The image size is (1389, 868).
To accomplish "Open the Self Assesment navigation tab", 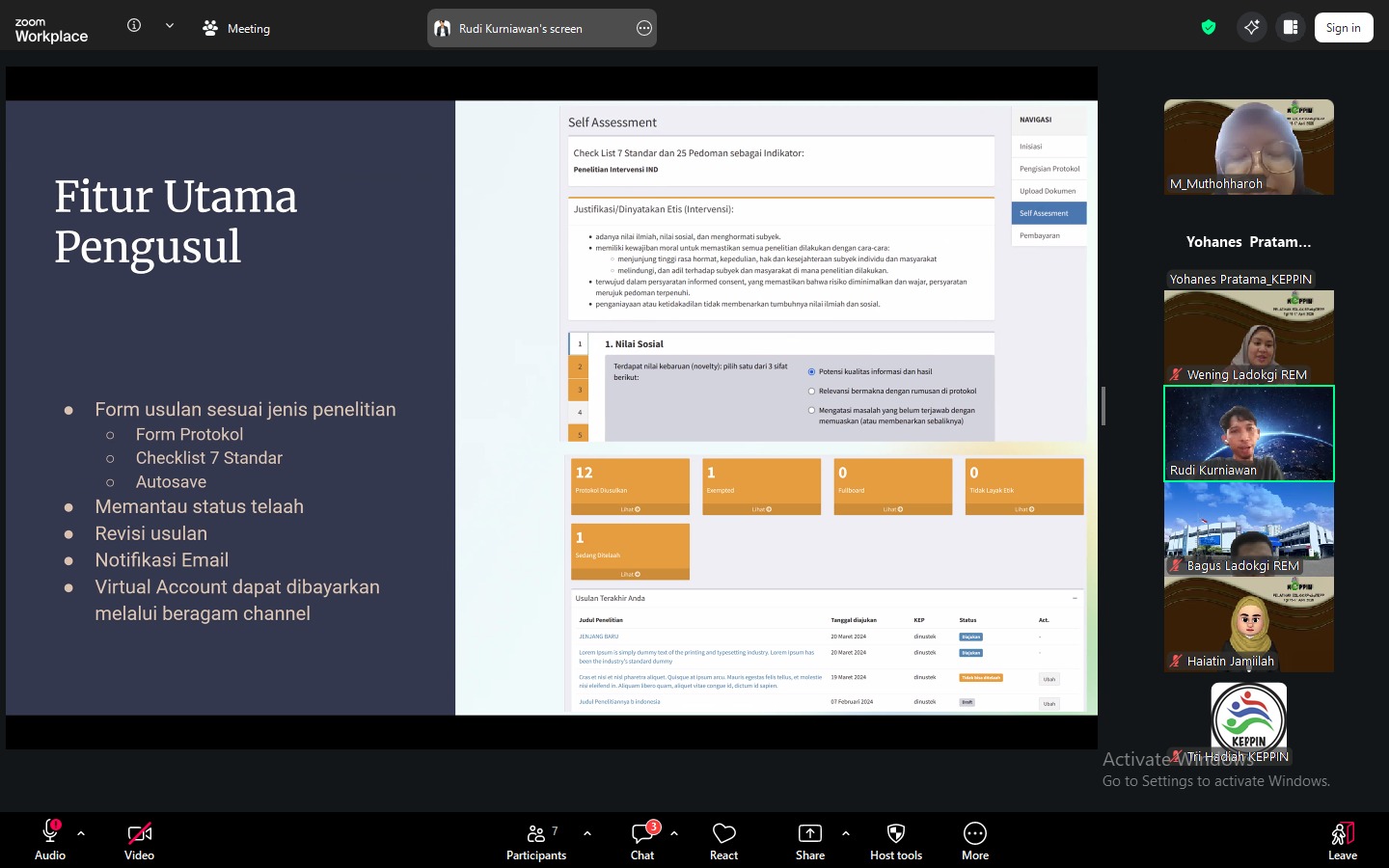I will coord(1049,213).
